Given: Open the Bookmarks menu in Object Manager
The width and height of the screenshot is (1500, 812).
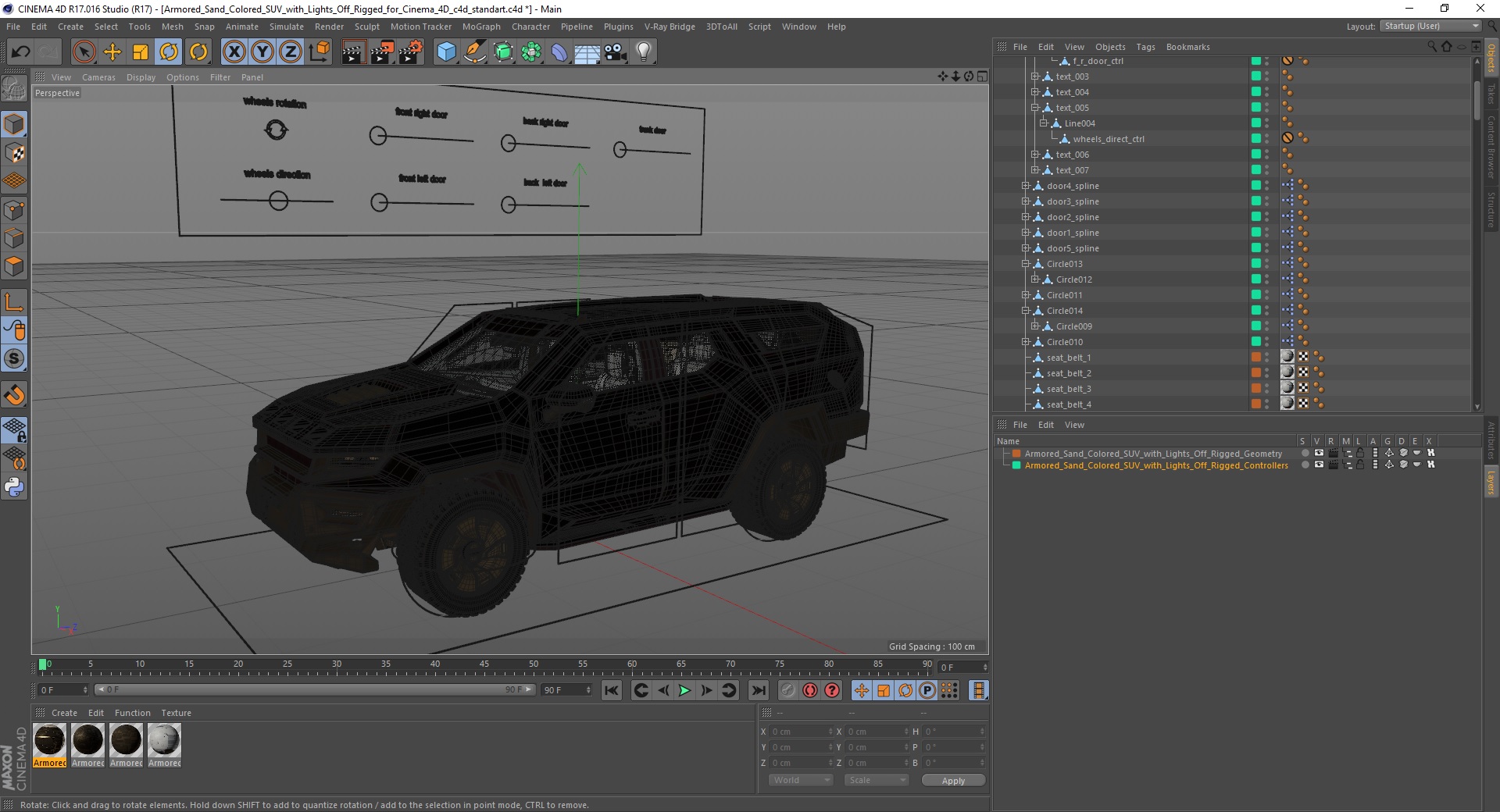Looking at the screenshot, I should (x=1187, y=47).
